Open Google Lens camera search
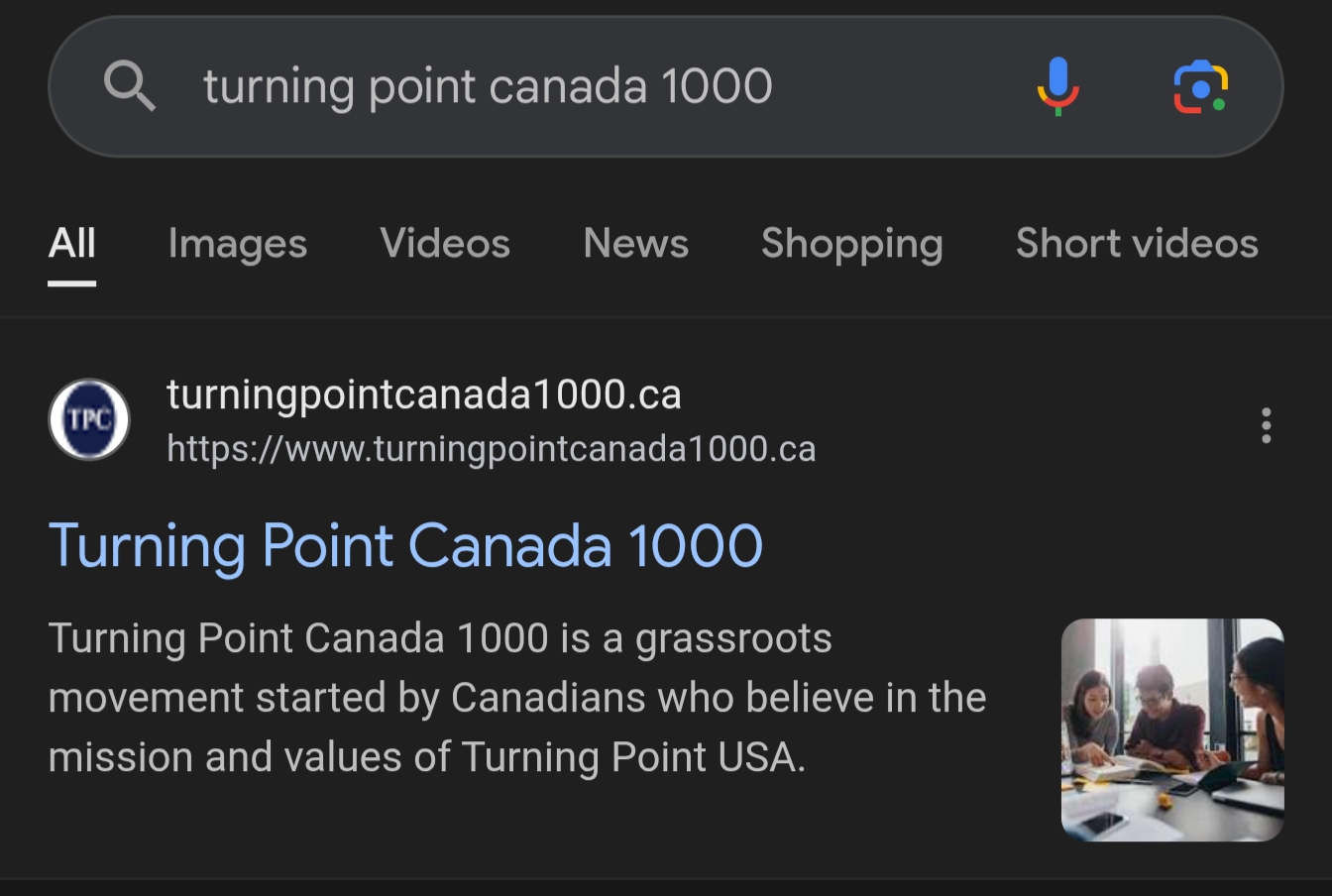1332x896 pixels. point(1200,87)
